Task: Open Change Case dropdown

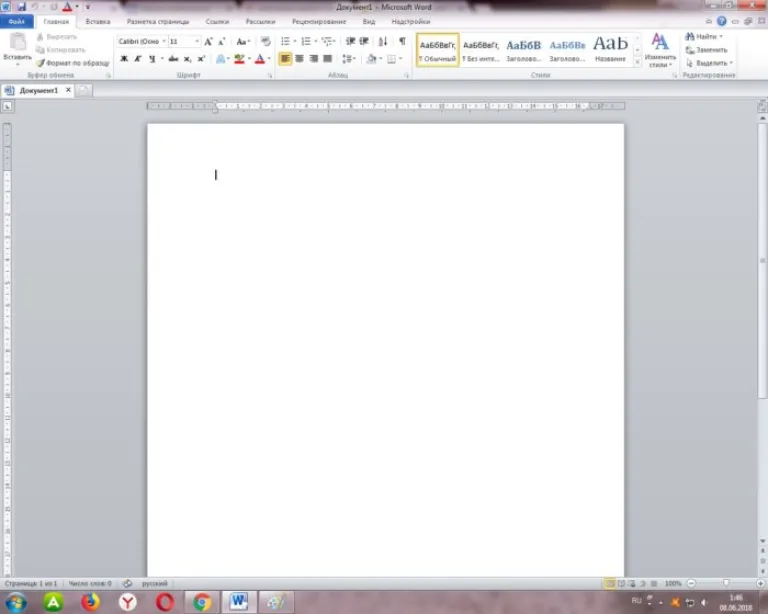Action: tap(243, 42)
